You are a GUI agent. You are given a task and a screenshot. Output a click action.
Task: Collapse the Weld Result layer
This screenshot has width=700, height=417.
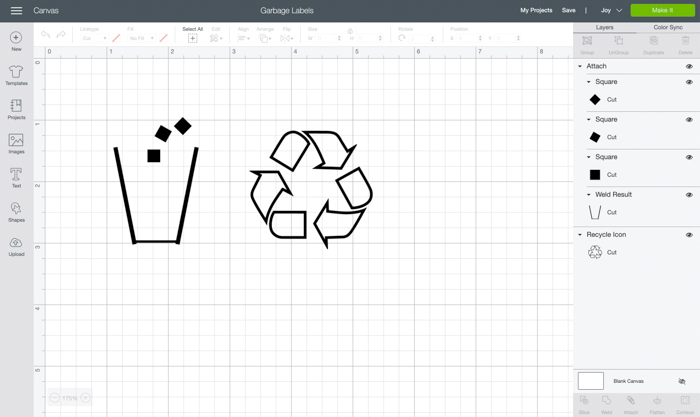pos(588,195)
